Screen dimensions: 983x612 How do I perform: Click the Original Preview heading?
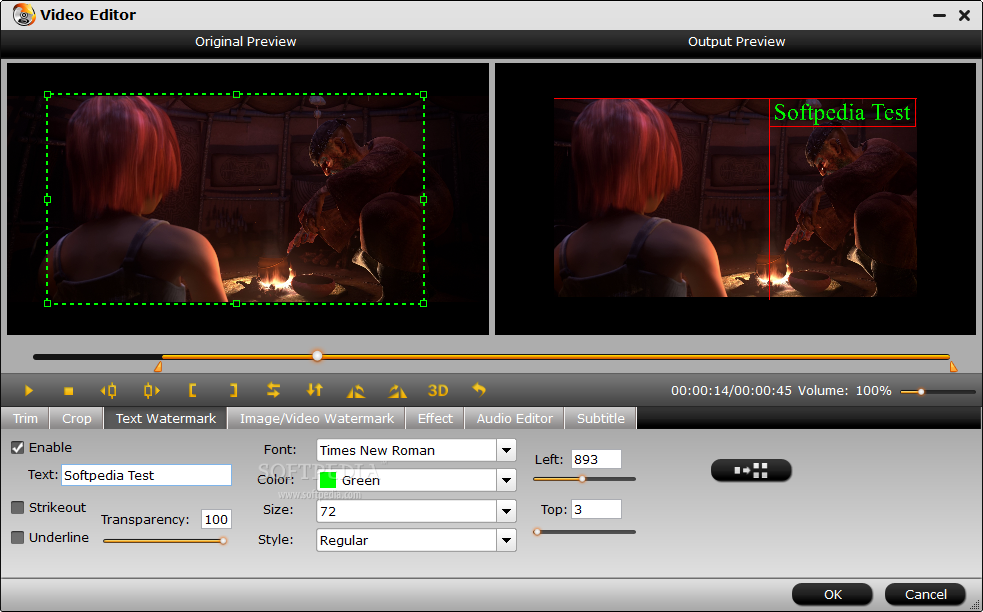coord(245,41)
